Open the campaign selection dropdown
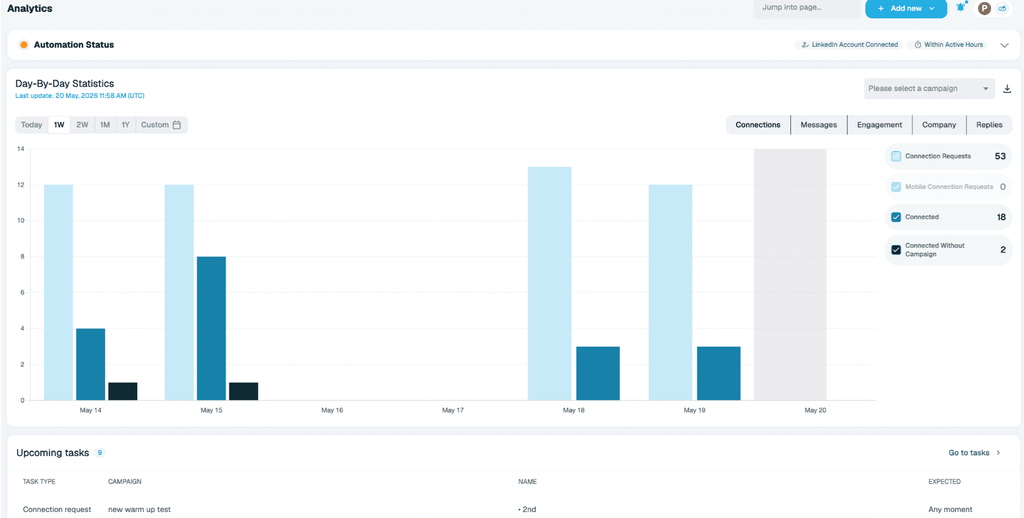This screenshot has width=1024, height=518. (929, 89)
